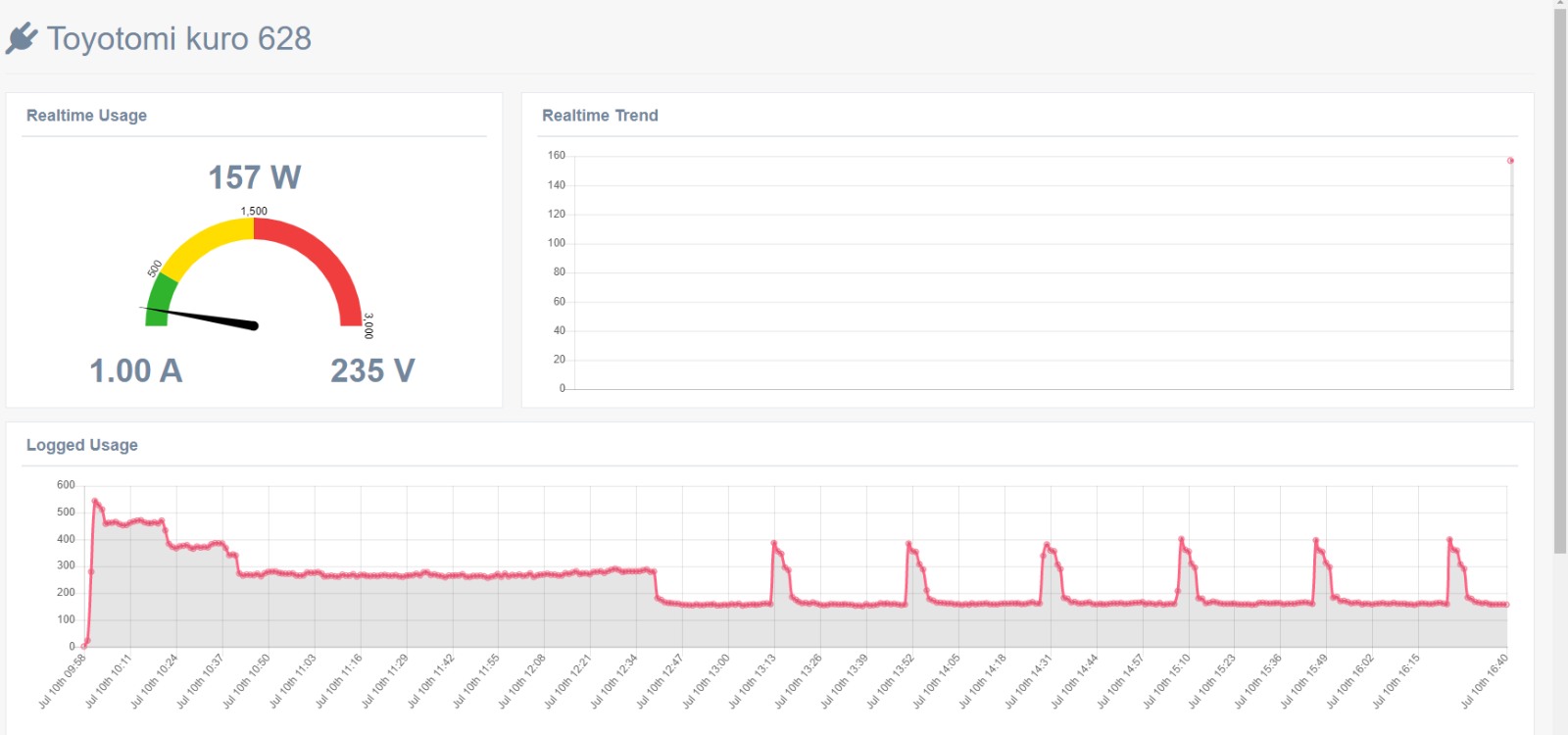Click the plug icon beside Toyotomi kuro 628
The image size is (1568, 735).
(x=21, y=38)
